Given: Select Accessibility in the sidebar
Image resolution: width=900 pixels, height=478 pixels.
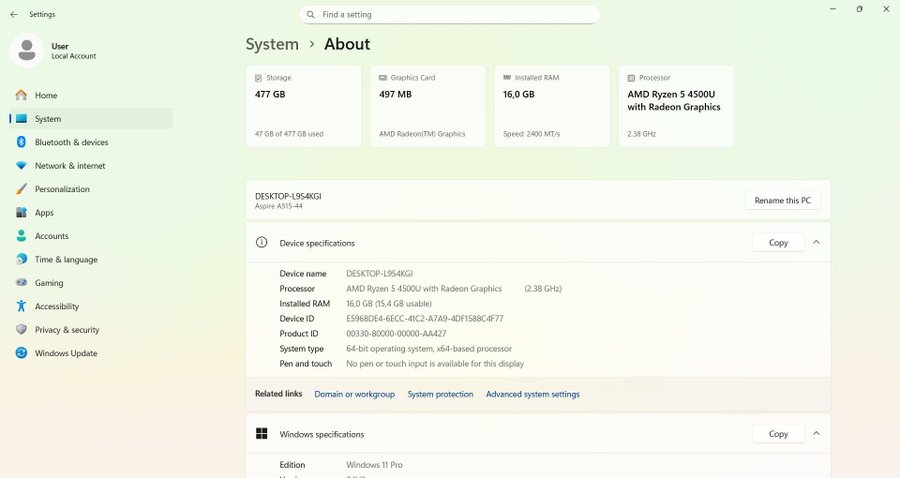Looking at the screenshot, I should tap(56, 307).
